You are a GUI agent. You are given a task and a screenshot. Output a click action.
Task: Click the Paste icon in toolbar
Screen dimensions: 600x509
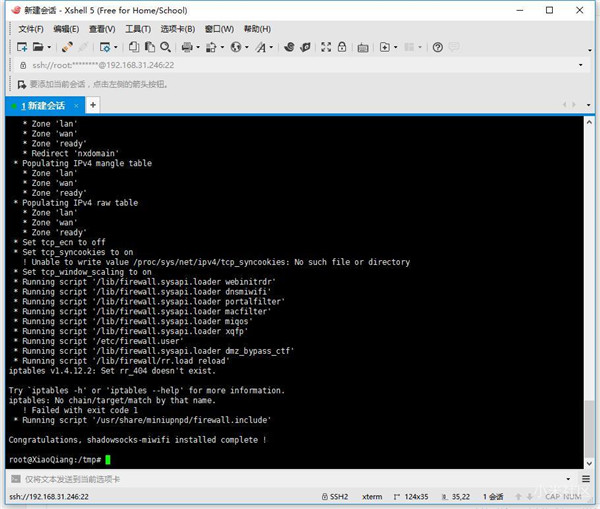[148, 47]
